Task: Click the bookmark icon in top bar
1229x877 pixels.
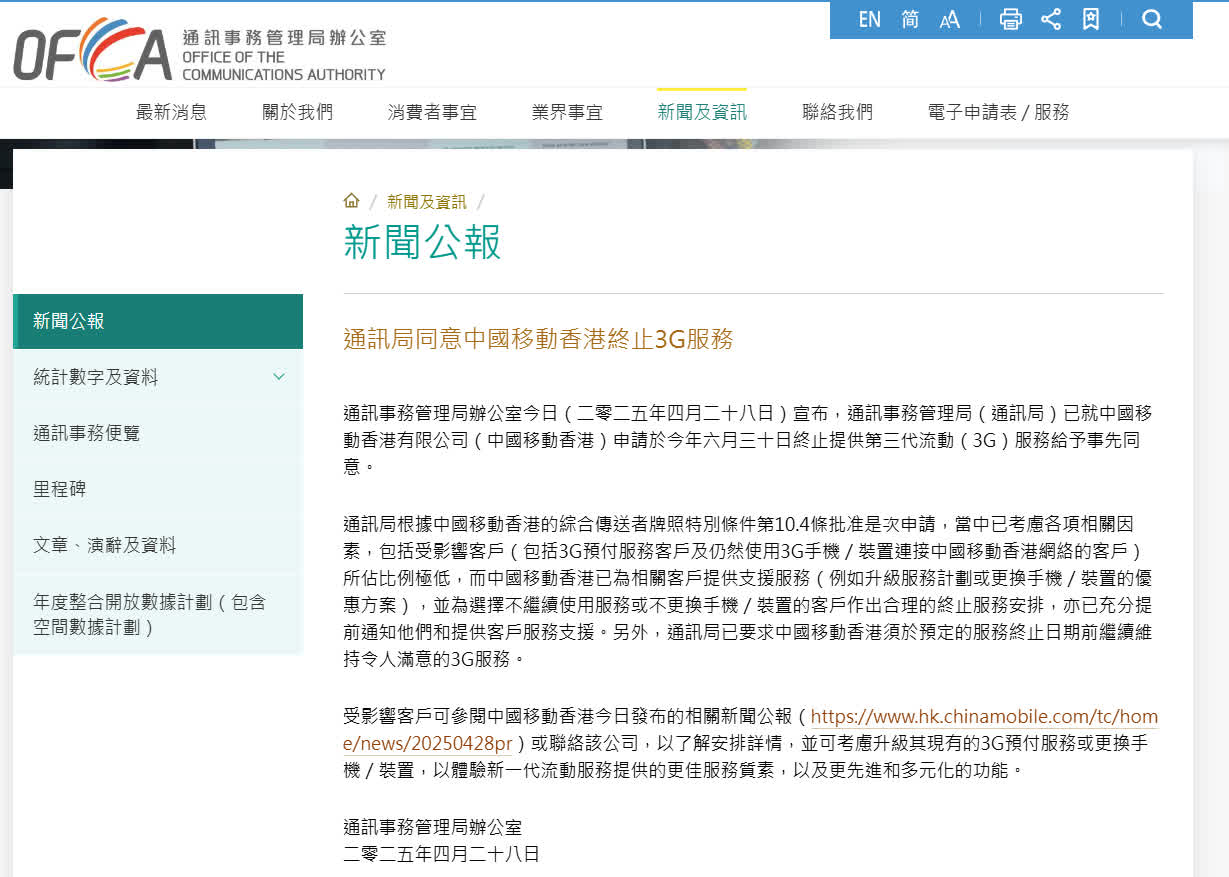Action: (x=1091, y=19)
